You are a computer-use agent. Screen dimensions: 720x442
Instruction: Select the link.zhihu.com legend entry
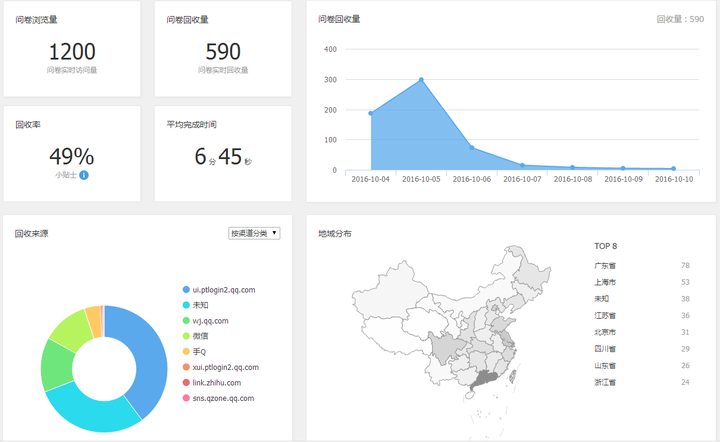212,382
